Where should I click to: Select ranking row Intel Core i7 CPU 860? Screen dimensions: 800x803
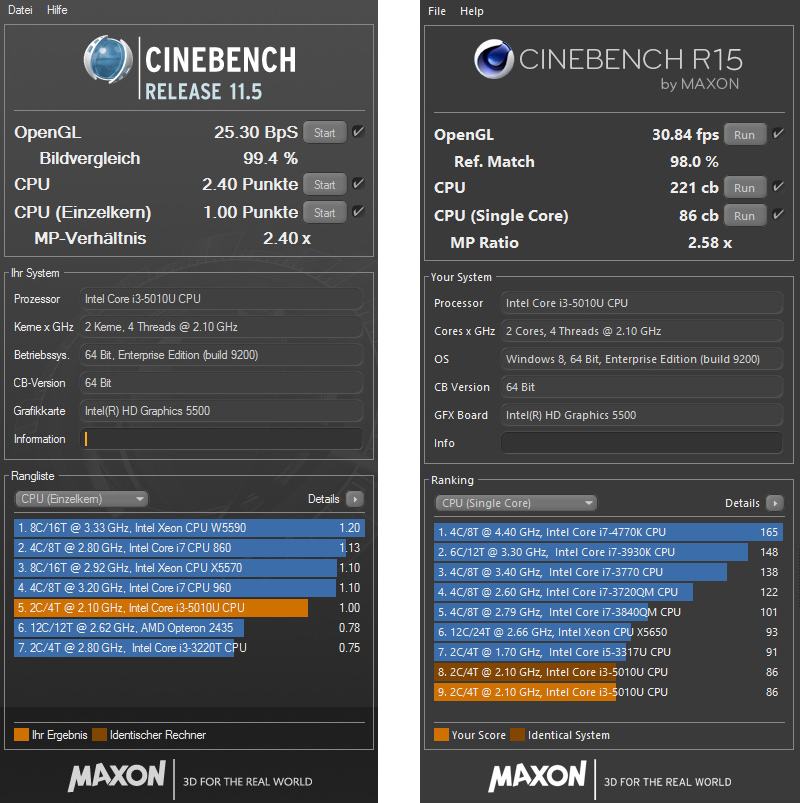coord(189,548)
